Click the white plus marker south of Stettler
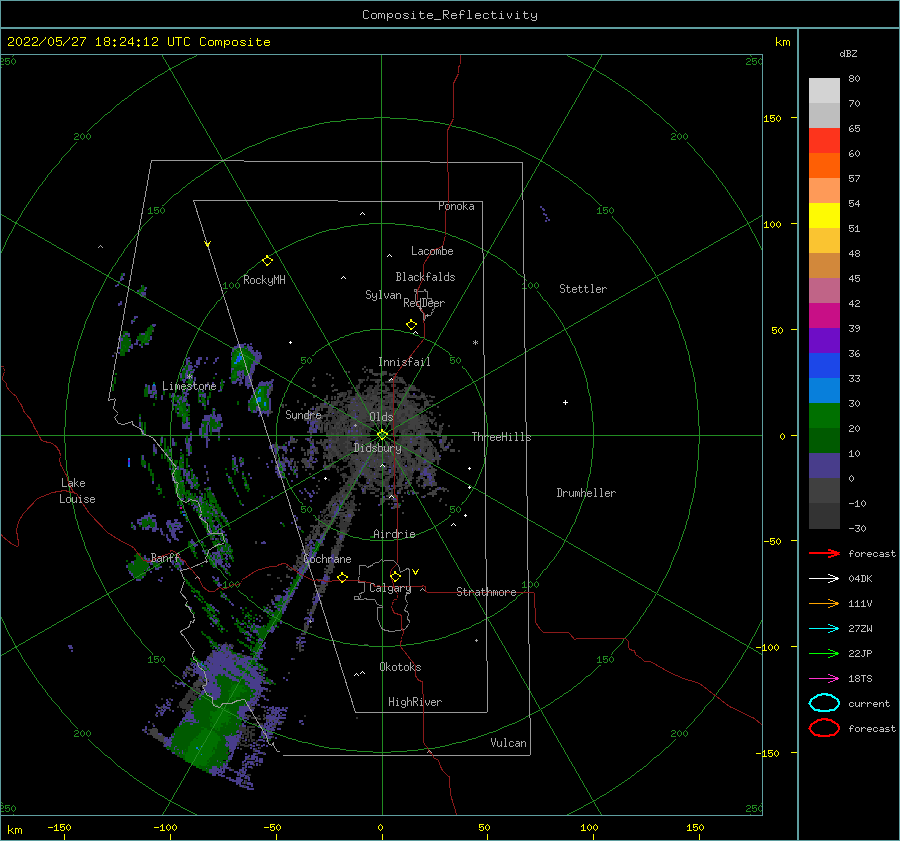Screen dimensions: 900x841 click(x=565, y=402)
